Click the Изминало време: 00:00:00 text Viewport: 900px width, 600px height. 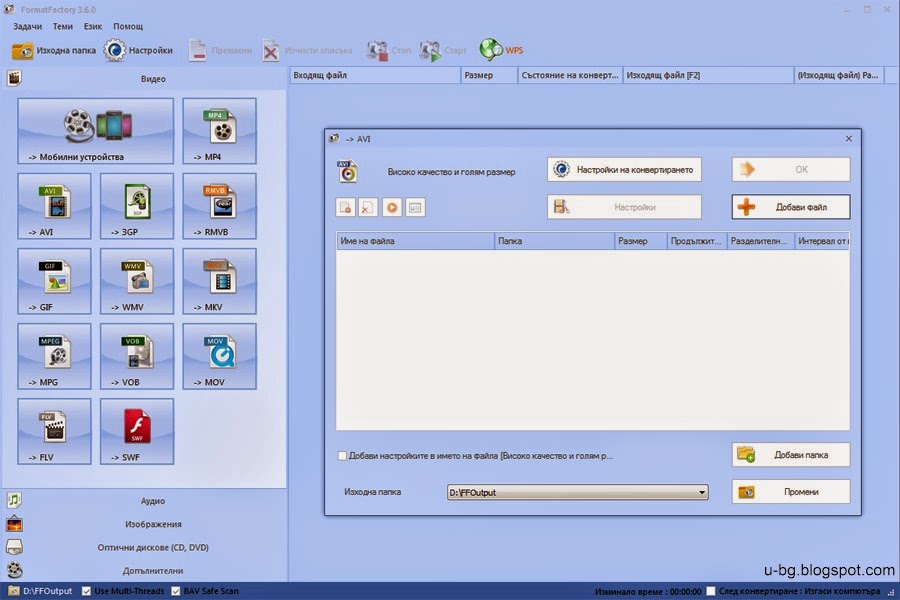click(648, 591)
